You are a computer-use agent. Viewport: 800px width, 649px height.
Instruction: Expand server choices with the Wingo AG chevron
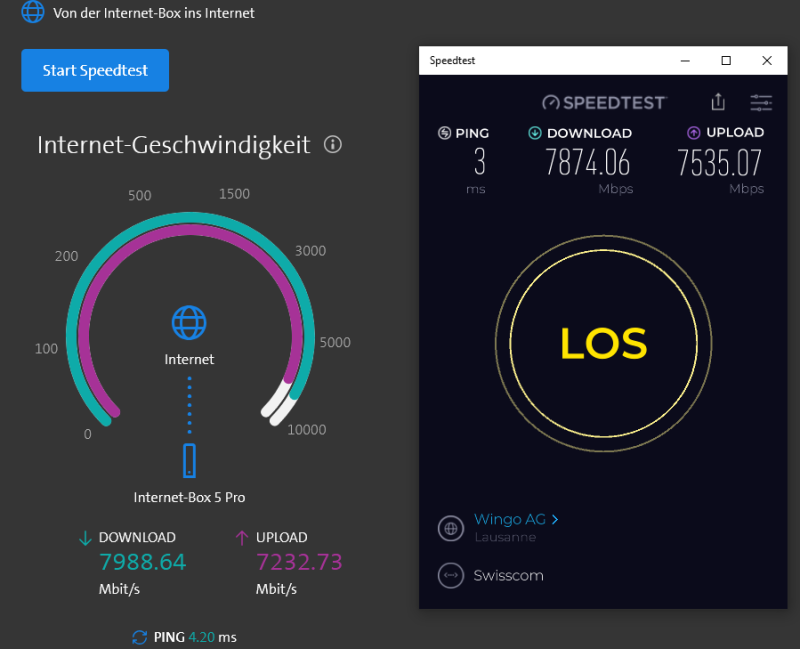coord(555,519)
